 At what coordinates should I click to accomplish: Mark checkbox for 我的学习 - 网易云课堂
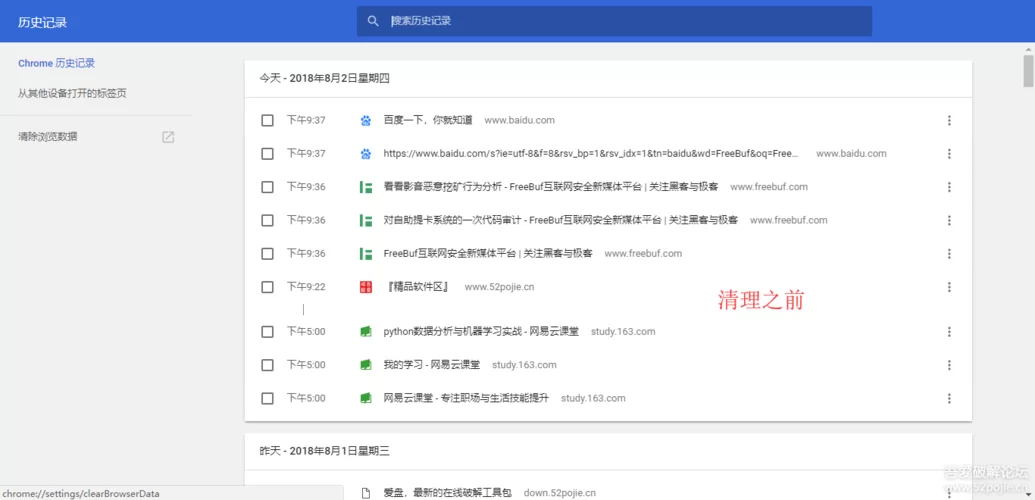pyautogui.click(x=267, y=365)
